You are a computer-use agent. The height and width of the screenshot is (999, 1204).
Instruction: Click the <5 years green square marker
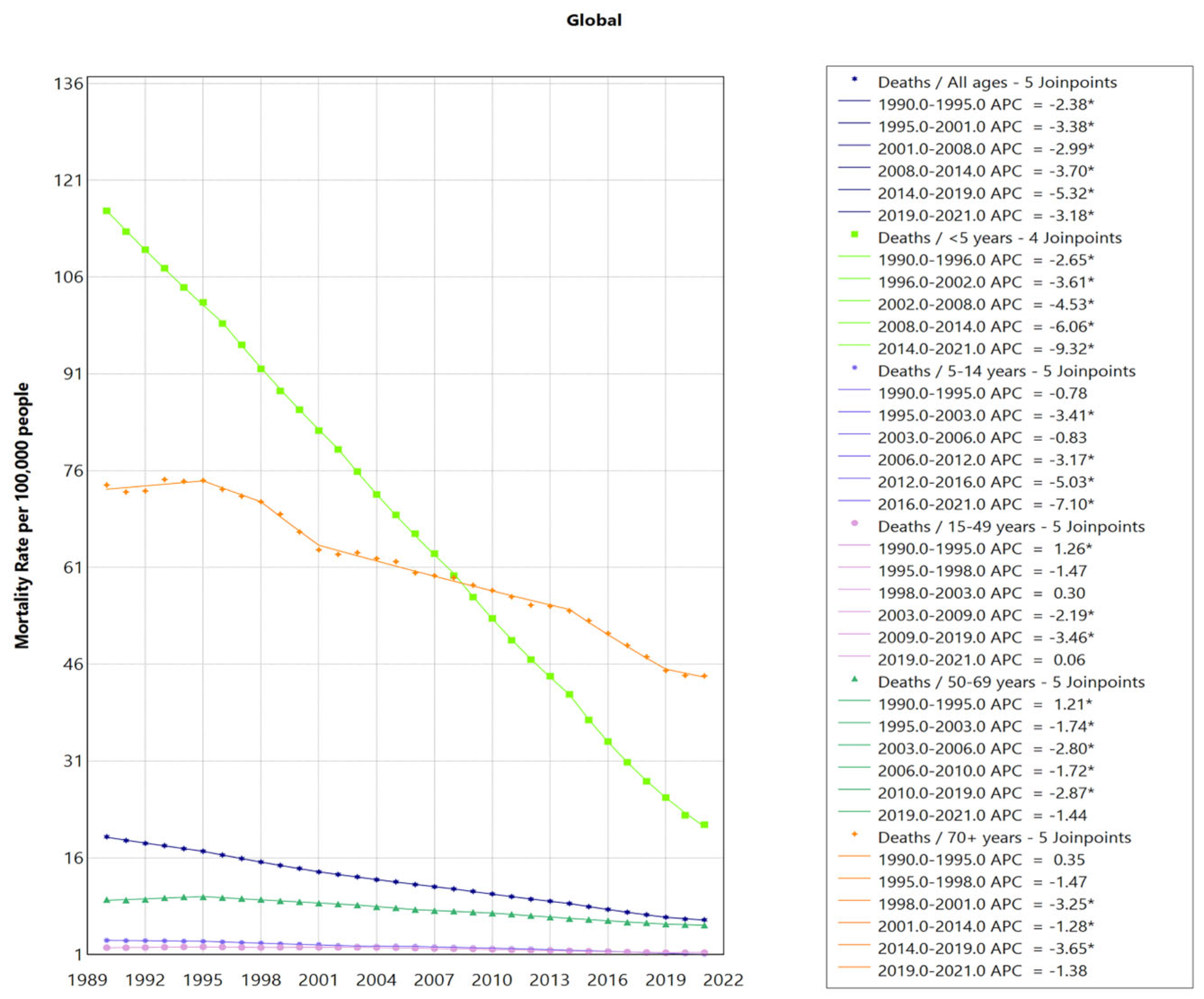854,234
